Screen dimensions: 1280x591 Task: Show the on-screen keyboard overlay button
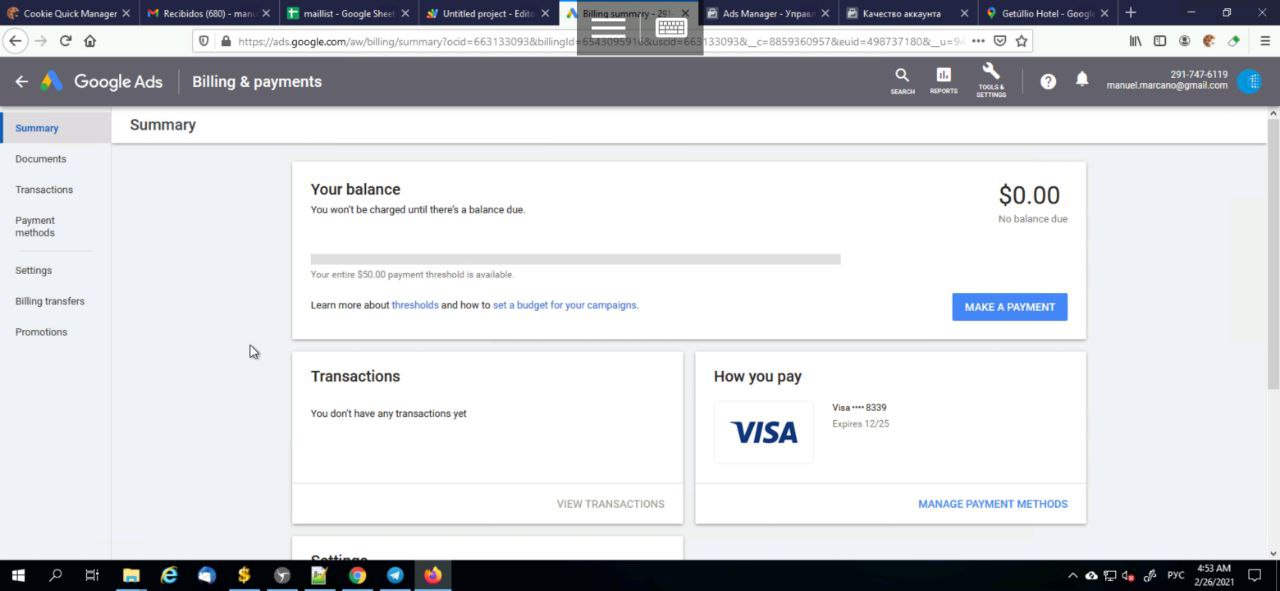(x=671, y=27)
